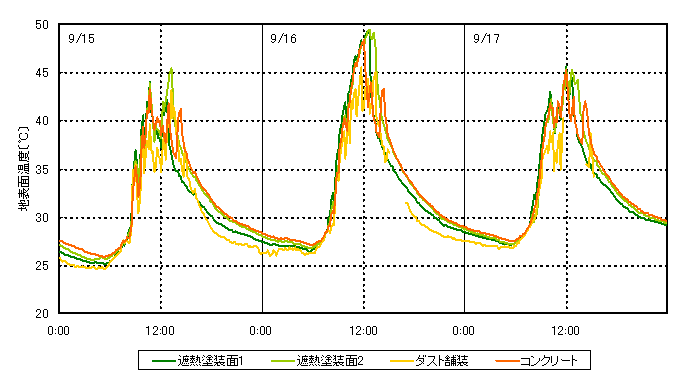Click the 45 tick label on y-axis
The image size is (681, 377).
[x=42, y=73]
